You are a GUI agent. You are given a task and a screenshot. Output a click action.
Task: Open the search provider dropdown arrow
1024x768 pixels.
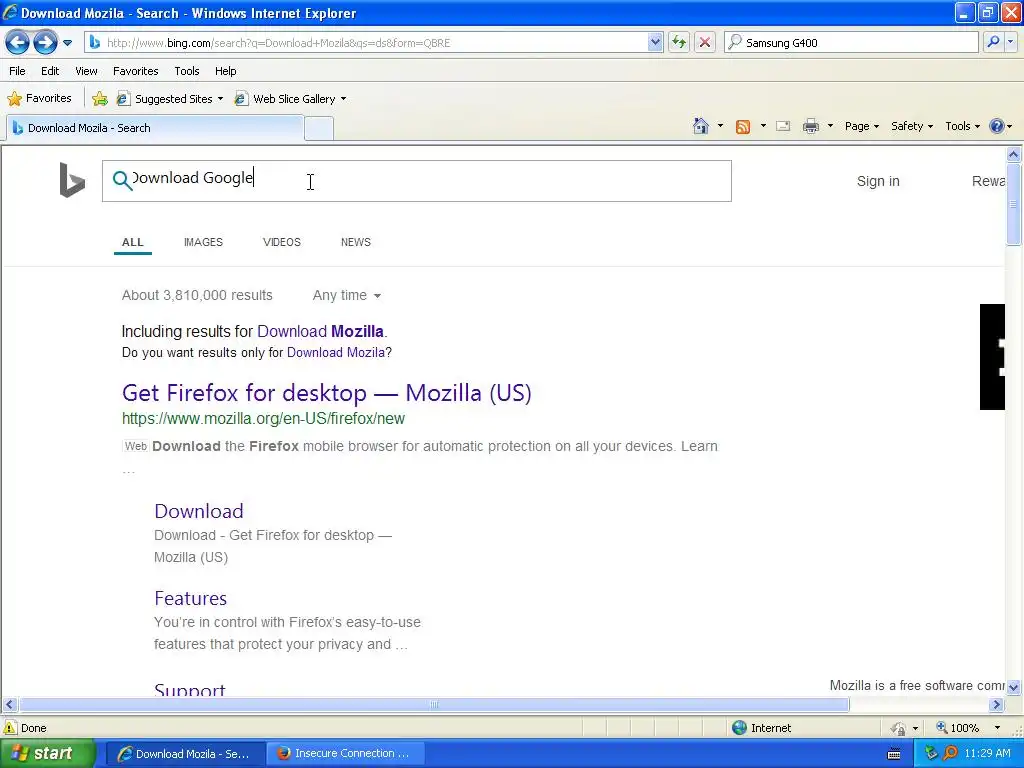click(1011, 42)
